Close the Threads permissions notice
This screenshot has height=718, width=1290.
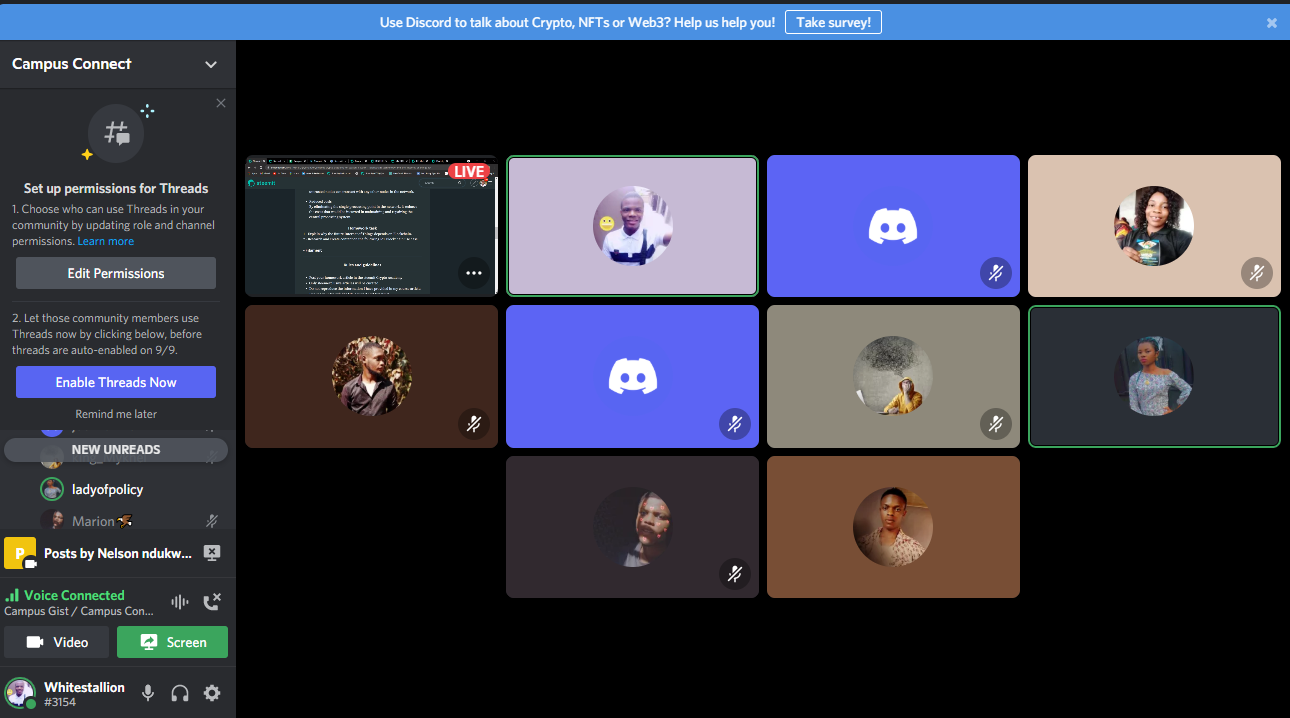(x=221, y=103)
